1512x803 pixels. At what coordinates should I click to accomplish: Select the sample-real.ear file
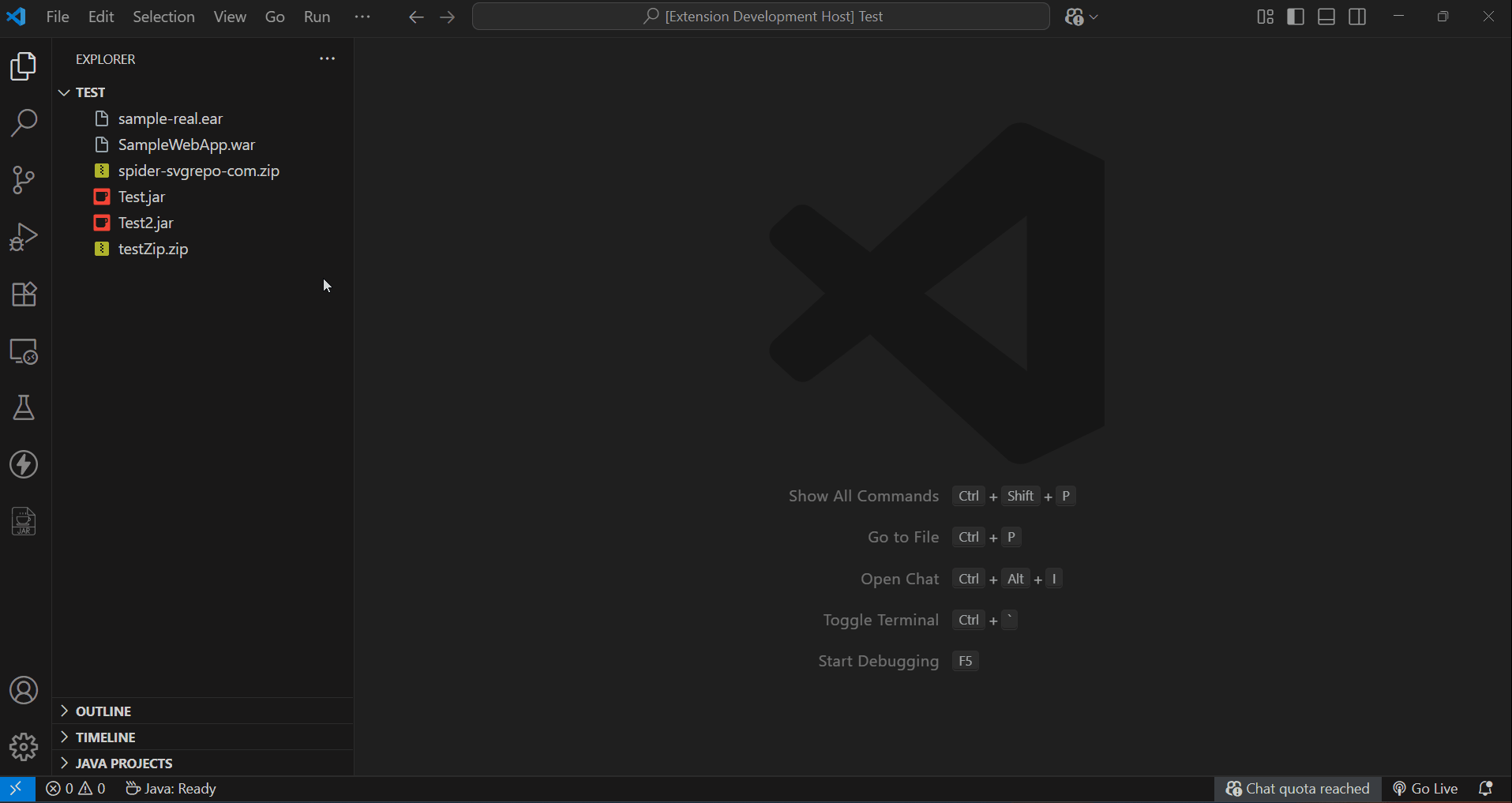[x=203, y=118]
